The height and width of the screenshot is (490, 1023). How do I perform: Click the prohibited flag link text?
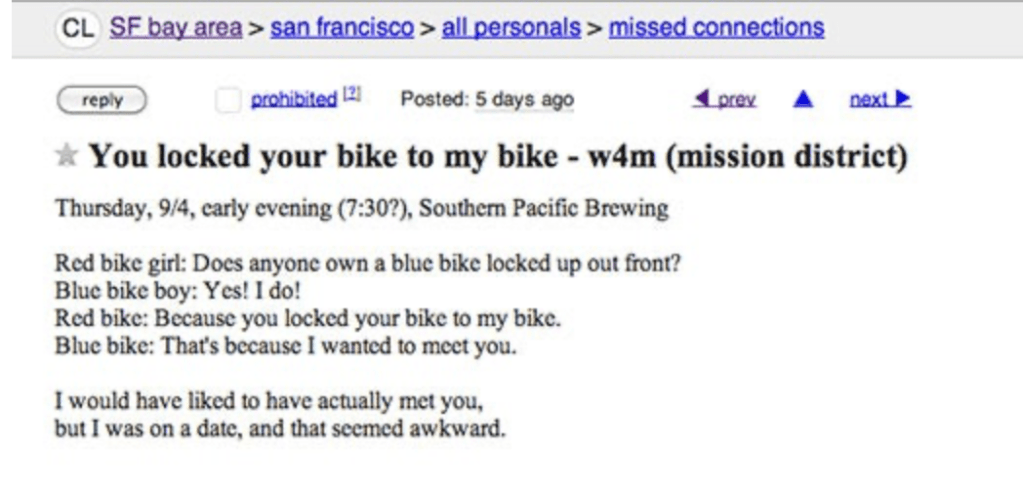pos(292,100)
